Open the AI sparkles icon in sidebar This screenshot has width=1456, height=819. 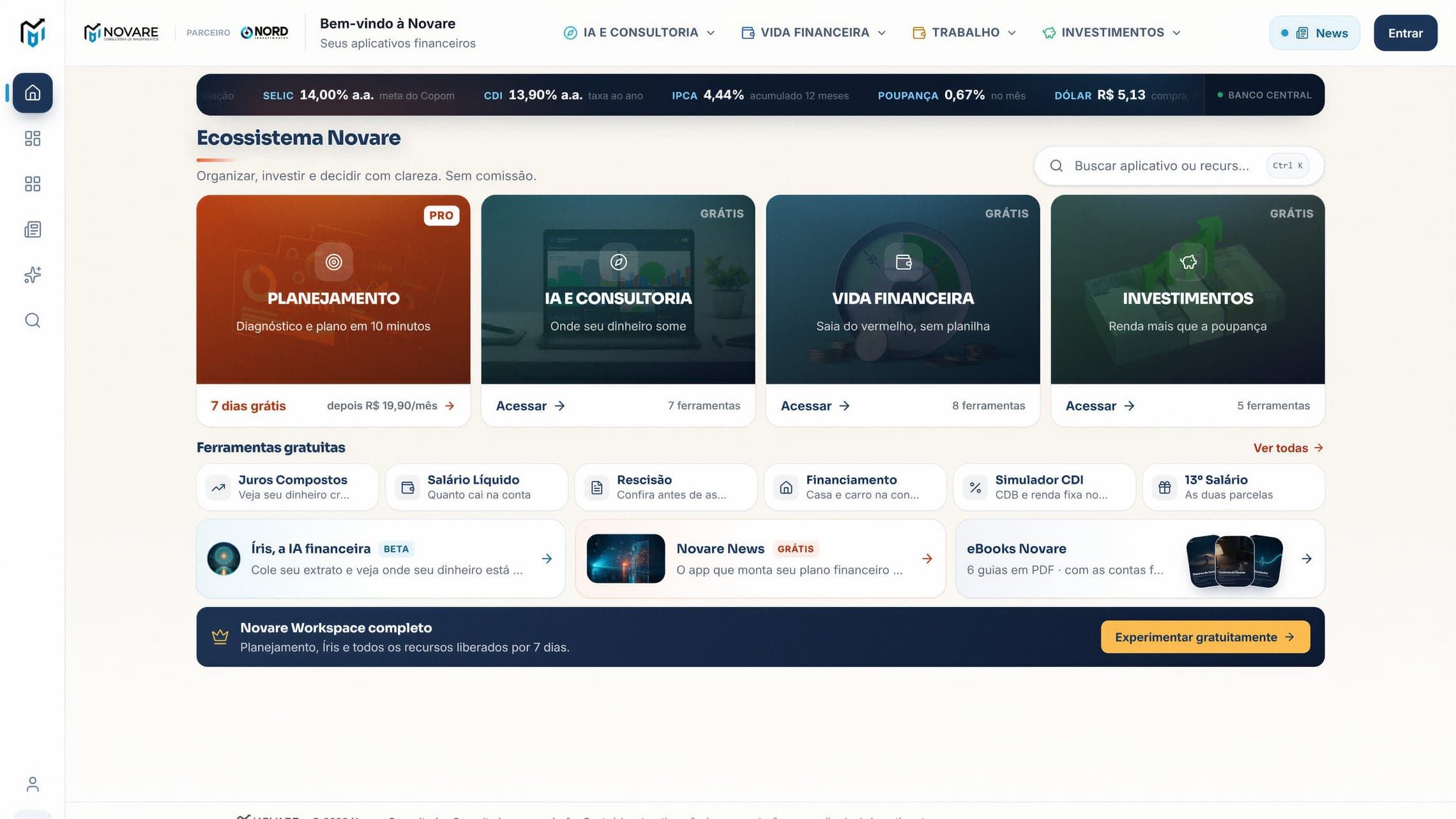coord(33,275)
